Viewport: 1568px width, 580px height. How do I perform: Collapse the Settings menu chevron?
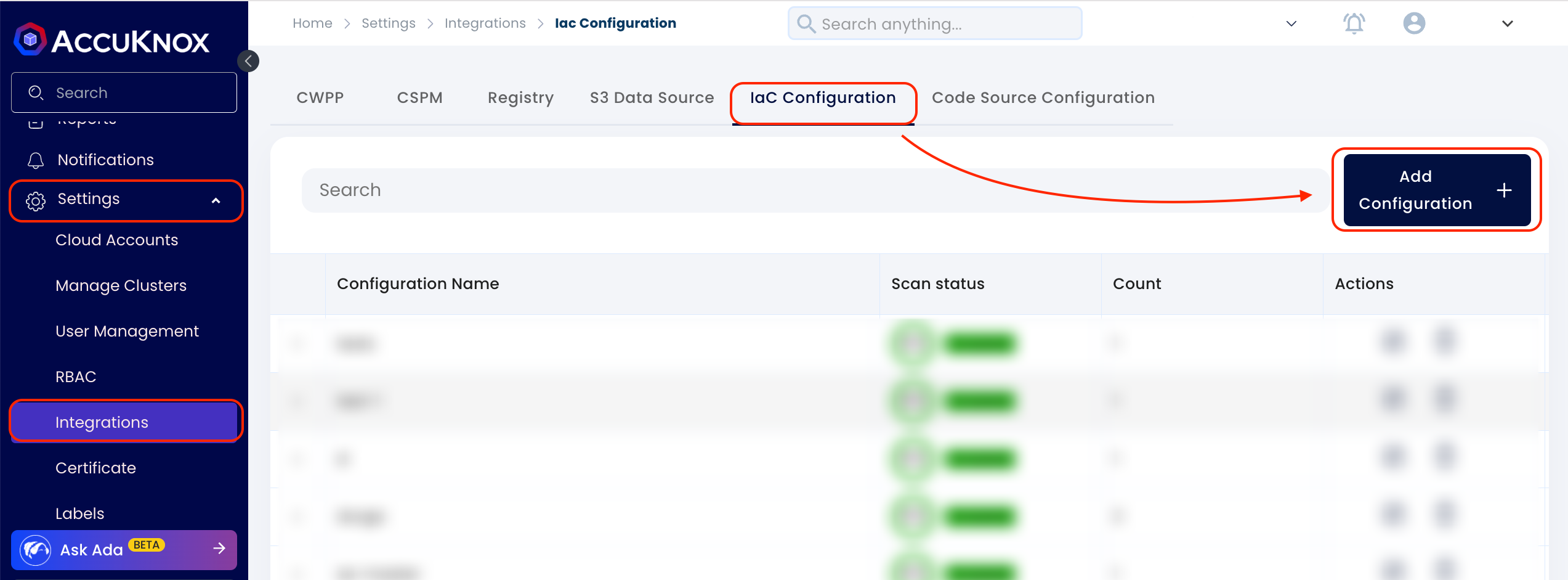tap(216, 201)
